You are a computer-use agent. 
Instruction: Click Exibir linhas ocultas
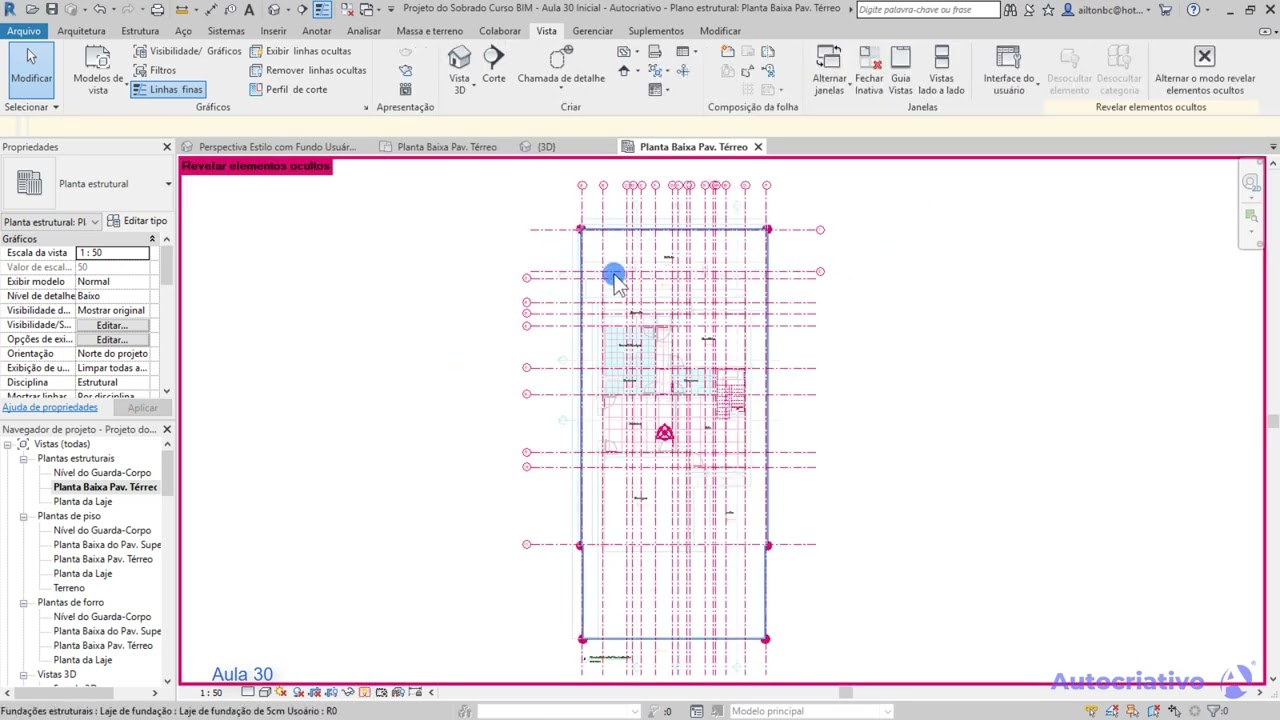click(x=300, y=51)
